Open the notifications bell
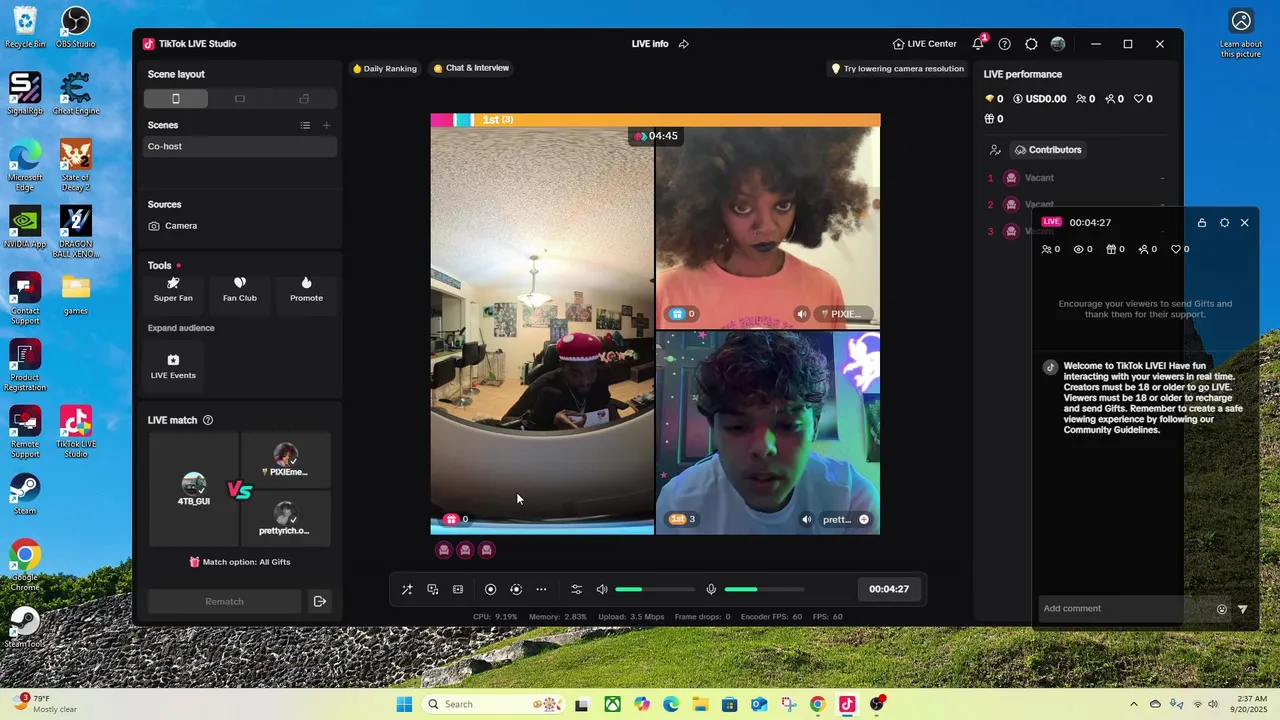Viewport: 1280px width, 720px height. (978, 44)
